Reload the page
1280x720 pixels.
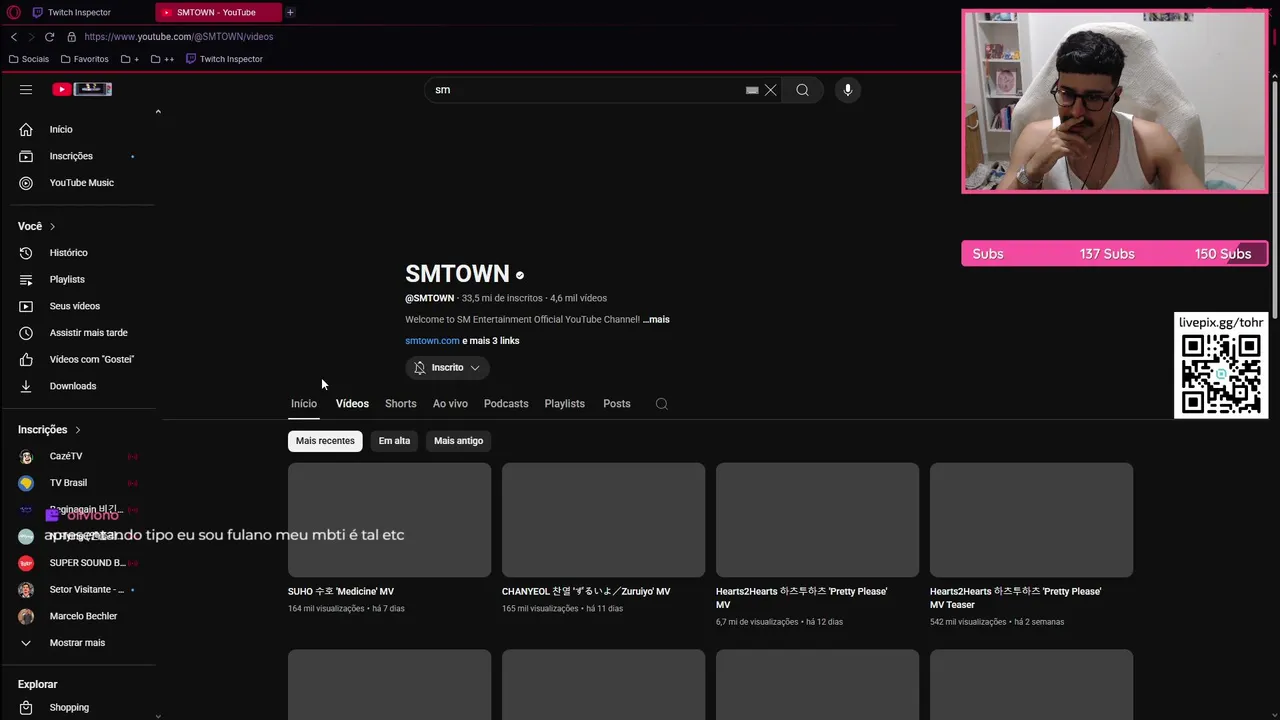coord(49,37)
